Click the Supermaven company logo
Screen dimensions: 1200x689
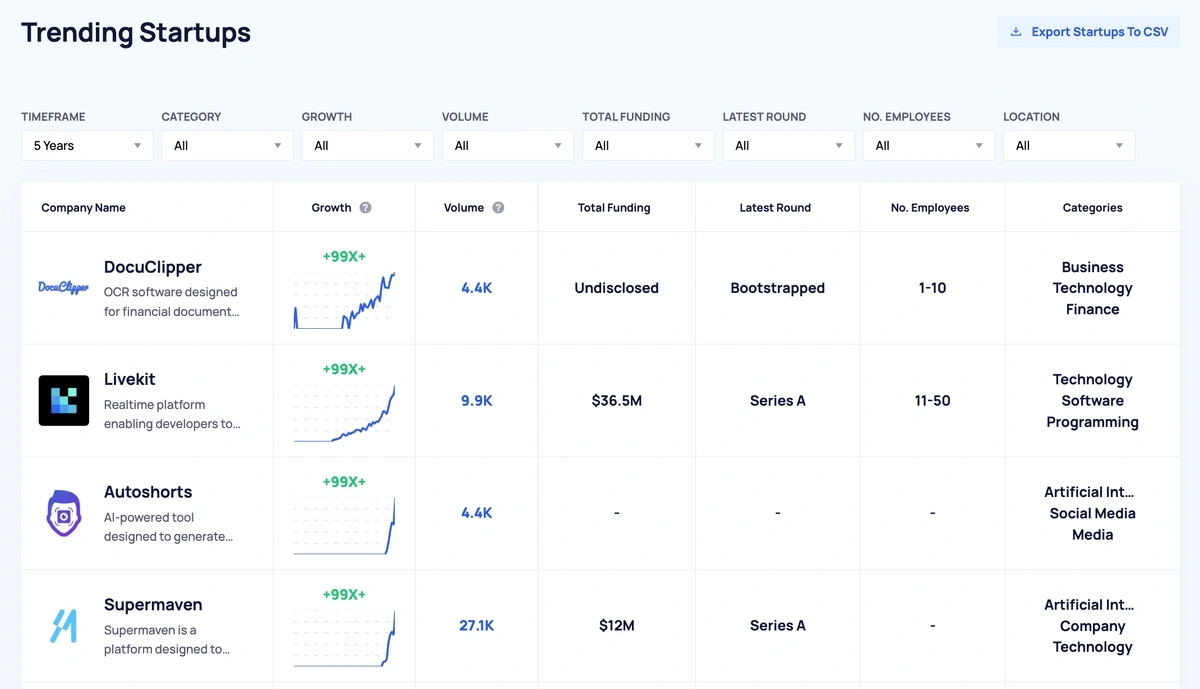point(64,626)
